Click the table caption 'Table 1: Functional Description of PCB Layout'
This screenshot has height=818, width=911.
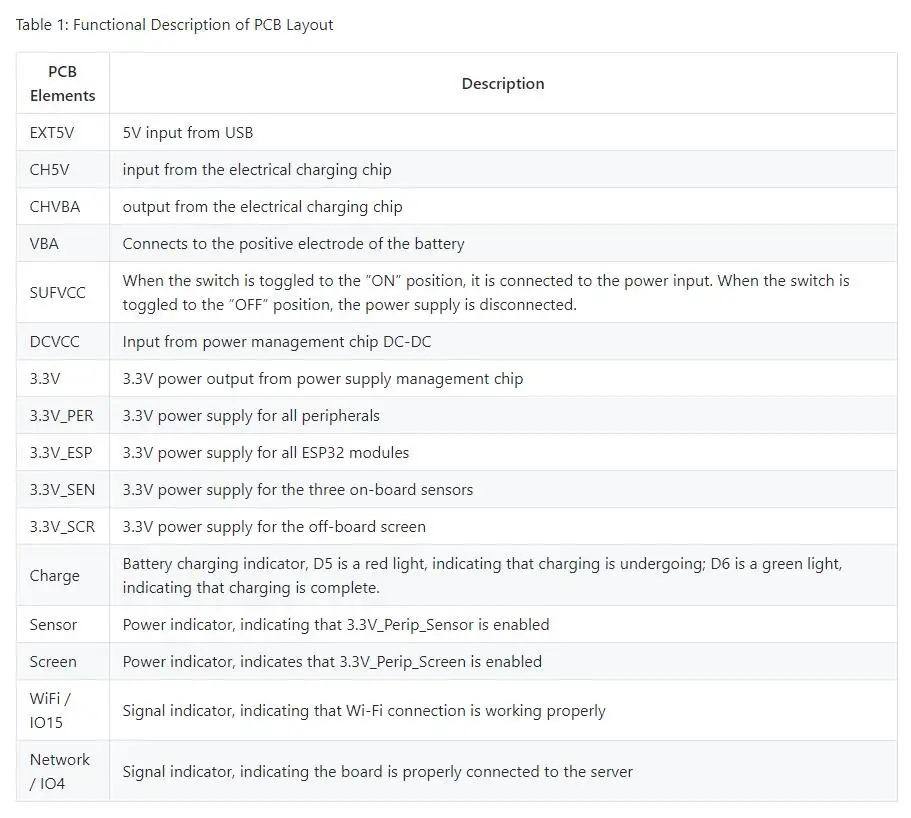point(174,25)
